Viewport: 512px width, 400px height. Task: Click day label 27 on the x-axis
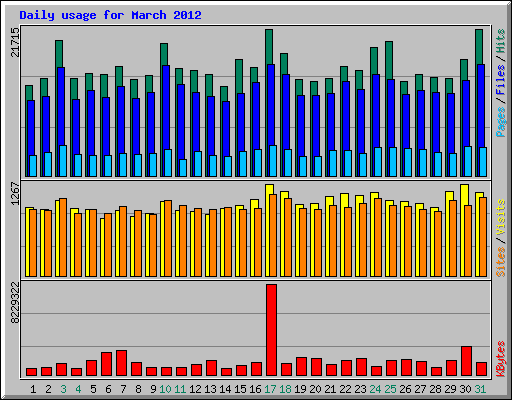point(420,389)
